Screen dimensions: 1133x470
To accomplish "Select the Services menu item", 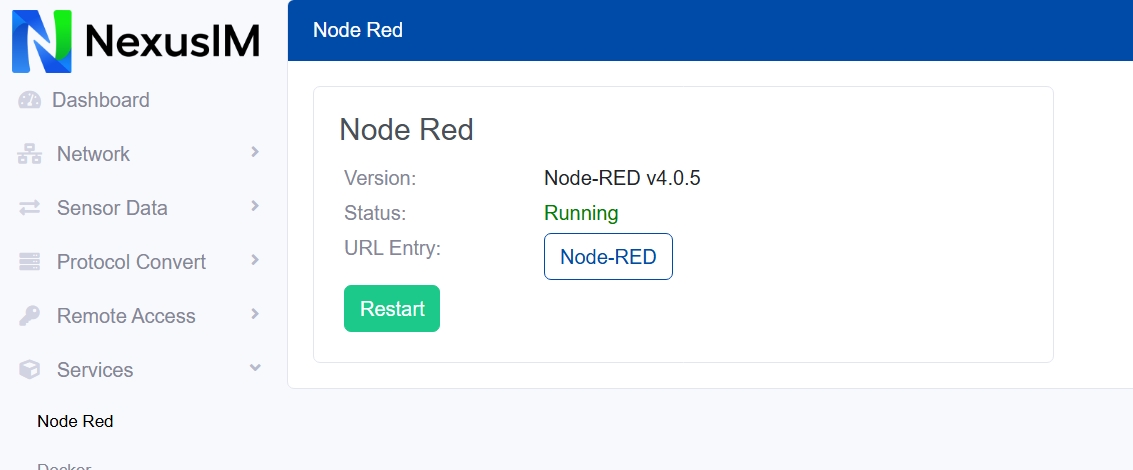I will coord(95,369).
